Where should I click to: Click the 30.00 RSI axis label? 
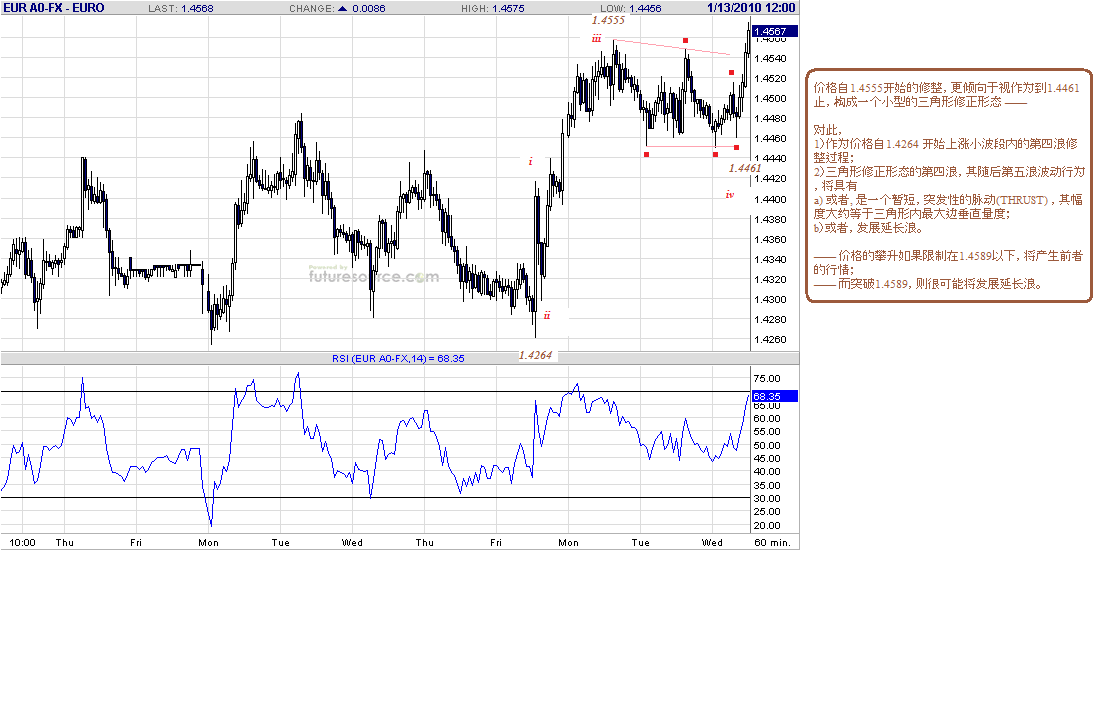click(x=767, y=499)
